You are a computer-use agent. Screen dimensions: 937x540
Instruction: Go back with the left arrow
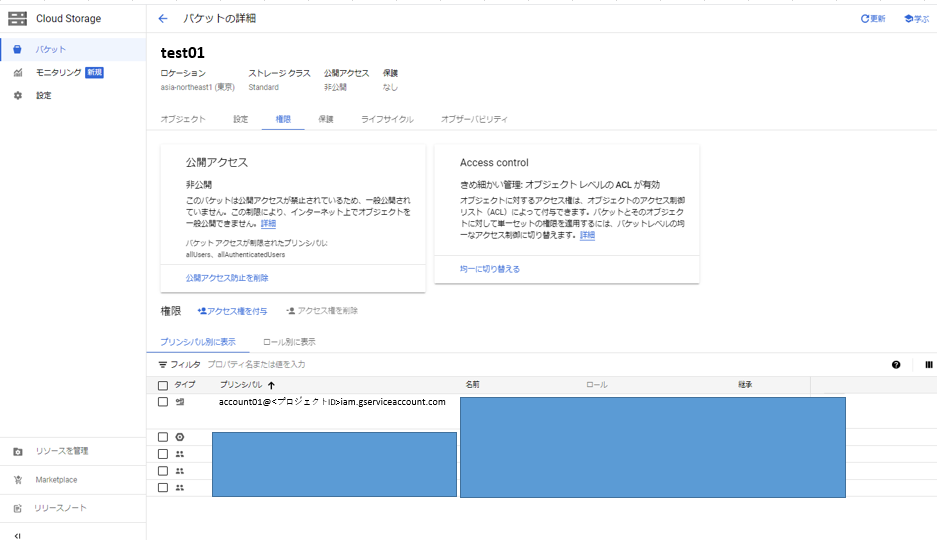click(163, 19)
